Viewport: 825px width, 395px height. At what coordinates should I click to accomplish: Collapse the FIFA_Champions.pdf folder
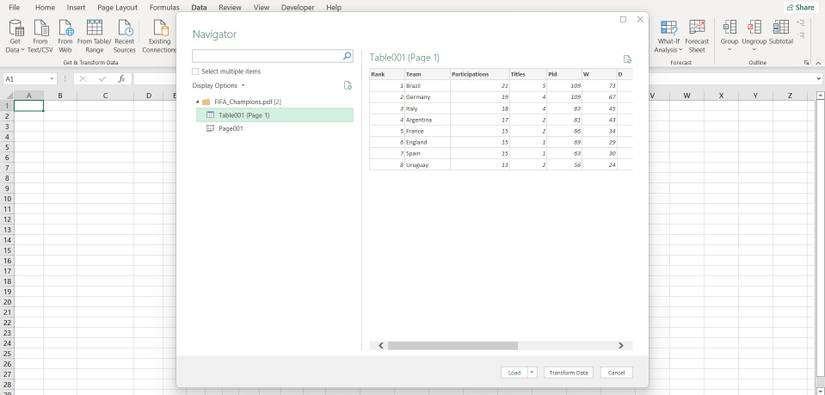pos(197,102)
